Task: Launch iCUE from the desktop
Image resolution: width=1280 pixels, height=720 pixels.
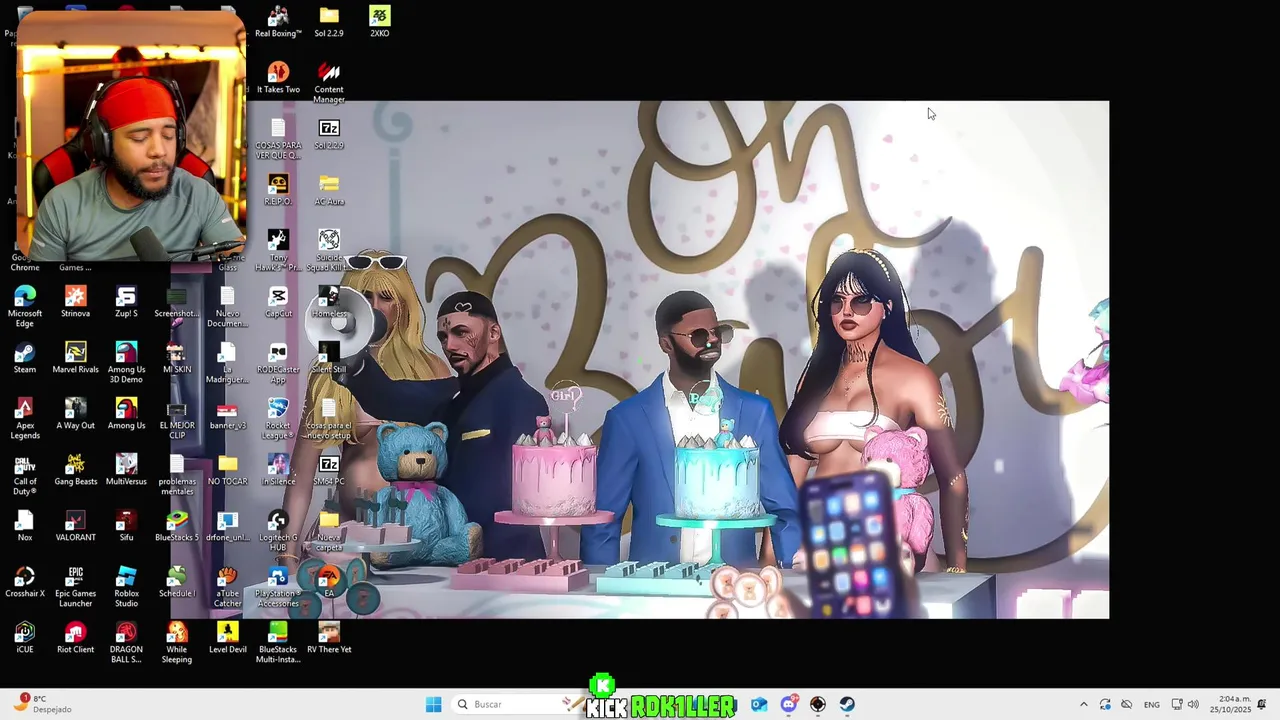Action: [x=25, y=638]
